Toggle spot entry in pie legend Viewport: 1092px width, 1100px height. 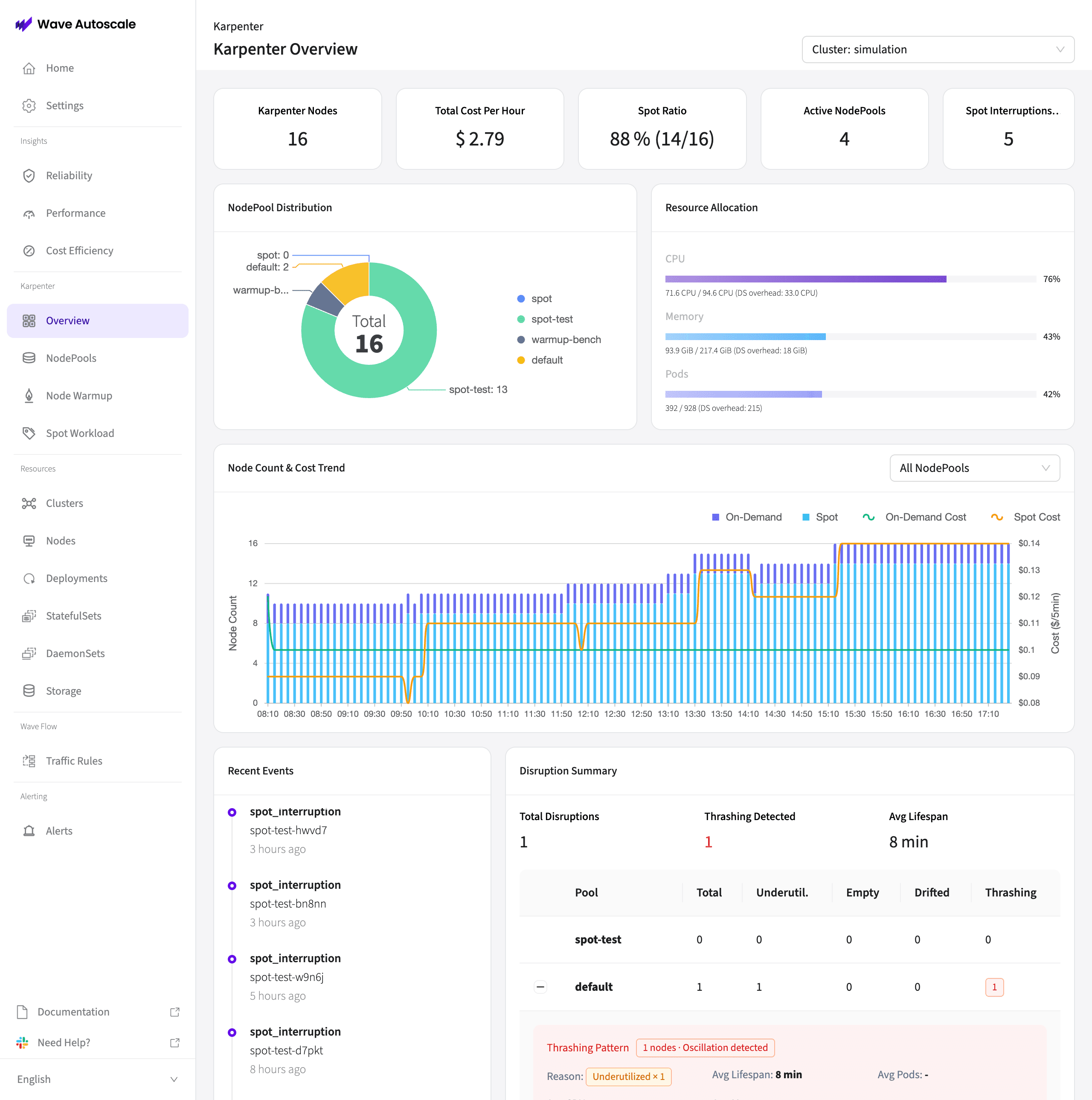point(535,300)
